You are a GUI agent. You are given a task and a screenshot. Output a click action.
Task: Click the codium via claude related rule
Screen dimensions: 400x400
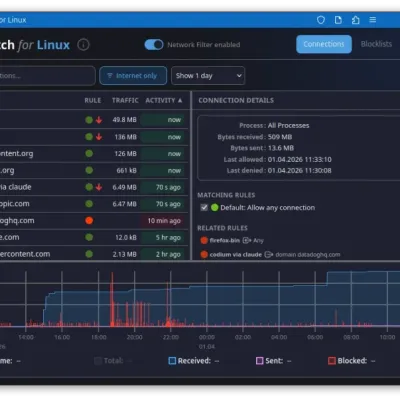[270, 255]
